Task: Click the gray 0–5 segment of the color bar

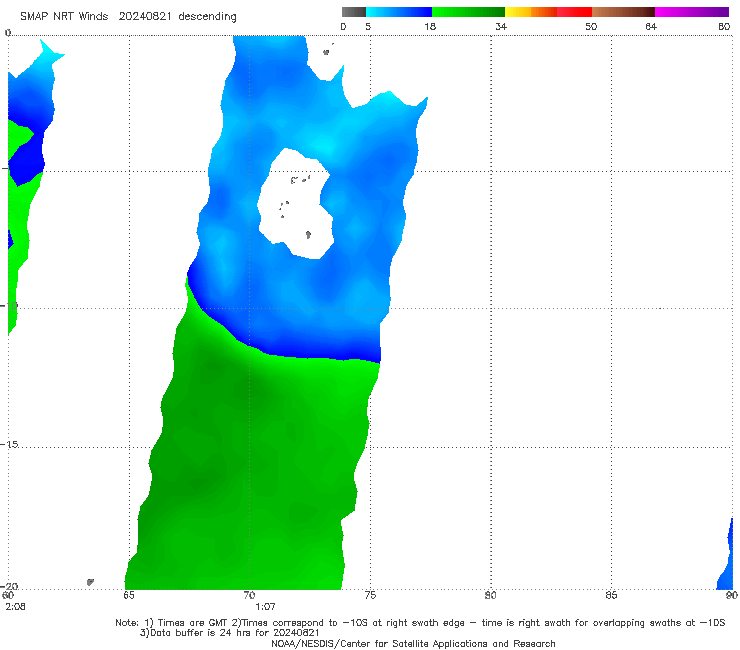Action: 353,12
